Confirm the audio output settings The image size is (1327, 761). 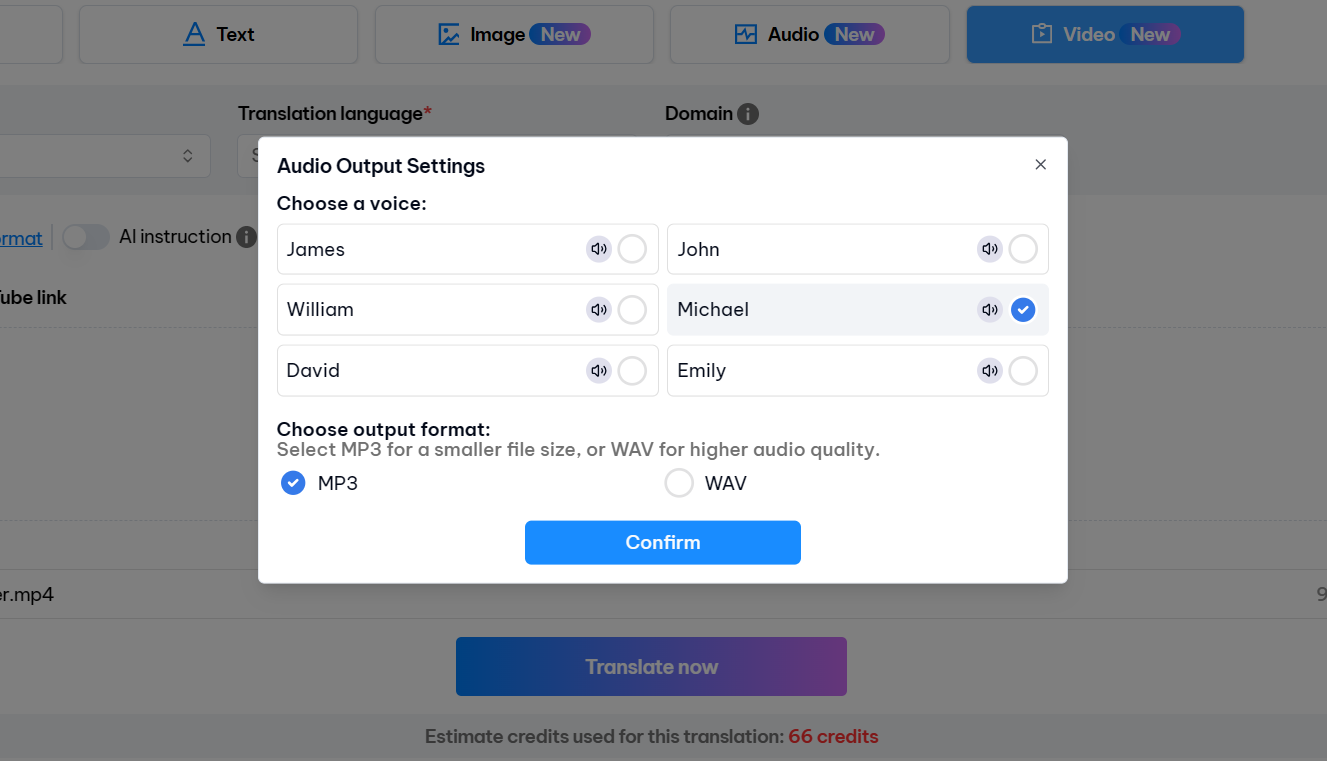[662, 542]
